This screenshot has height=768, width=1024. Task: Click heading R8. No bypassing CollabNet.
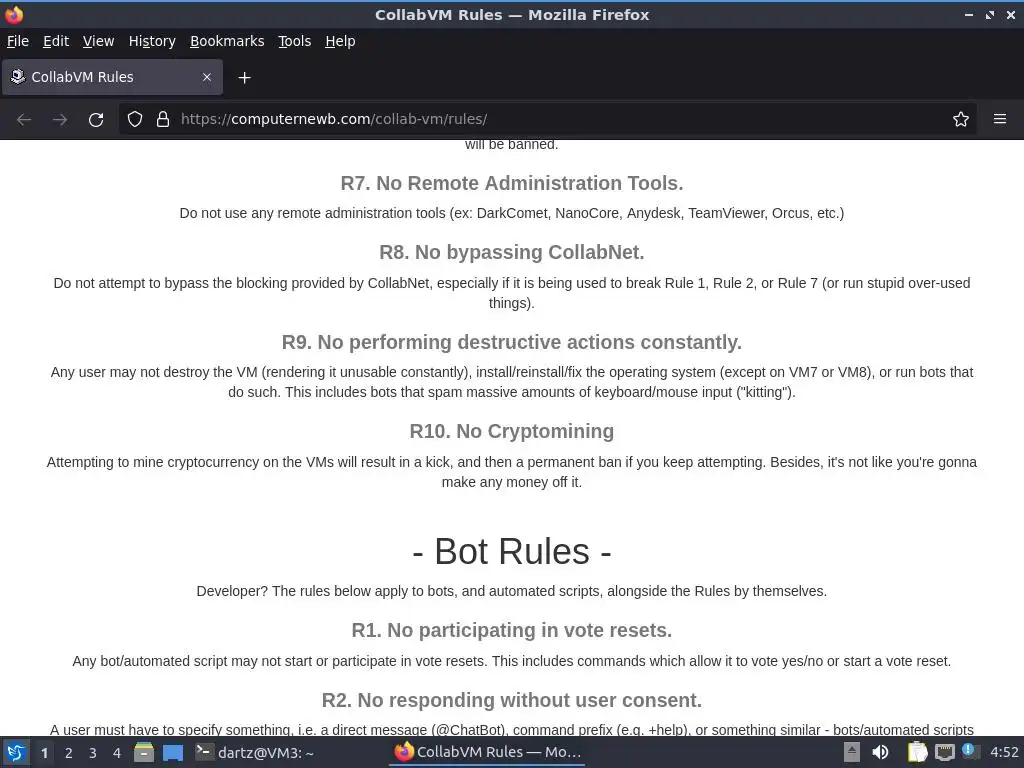click(x=512, y=252)
